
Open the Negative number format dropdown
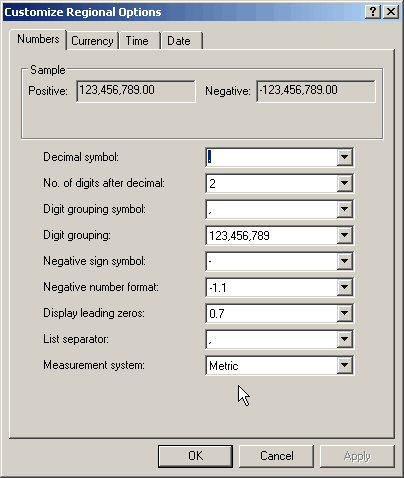pos(344,287)
